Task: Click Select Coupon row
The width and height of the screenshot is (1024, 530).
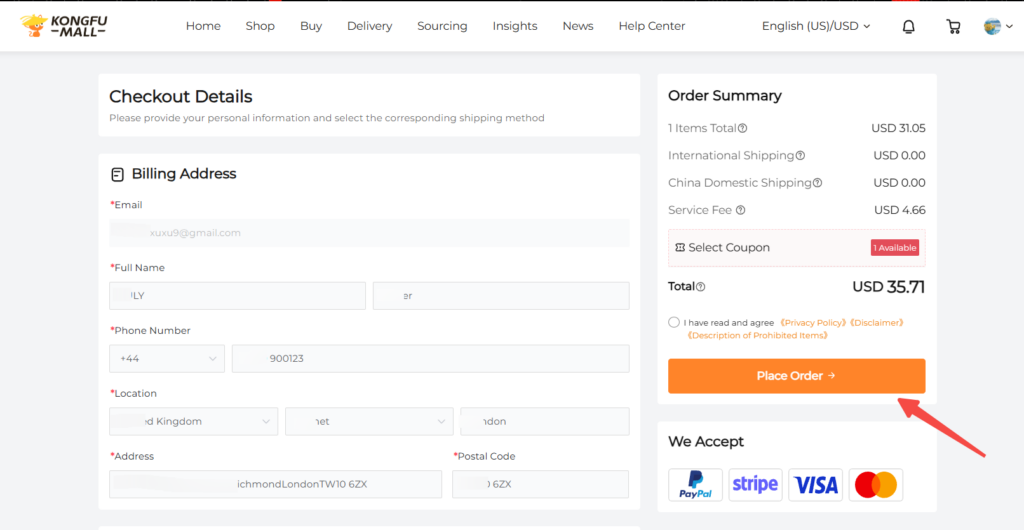Action: tap(796, 248)
